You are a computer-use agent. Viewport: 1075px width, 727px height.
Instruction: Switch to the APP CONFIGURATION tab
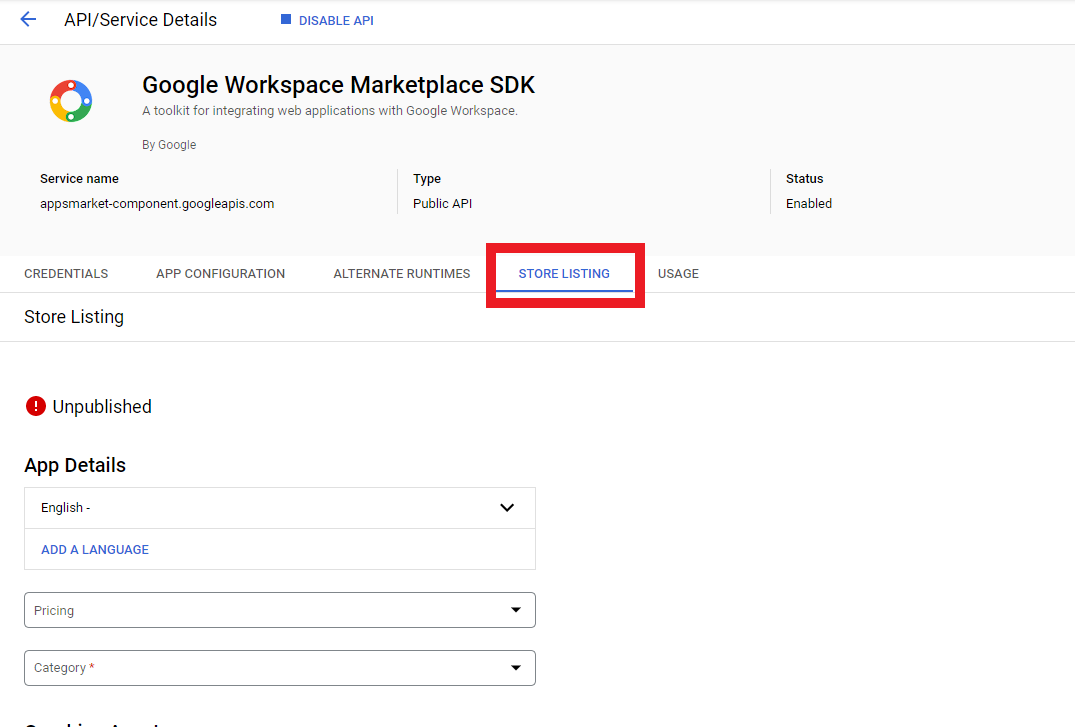click(x=220, y=274)
